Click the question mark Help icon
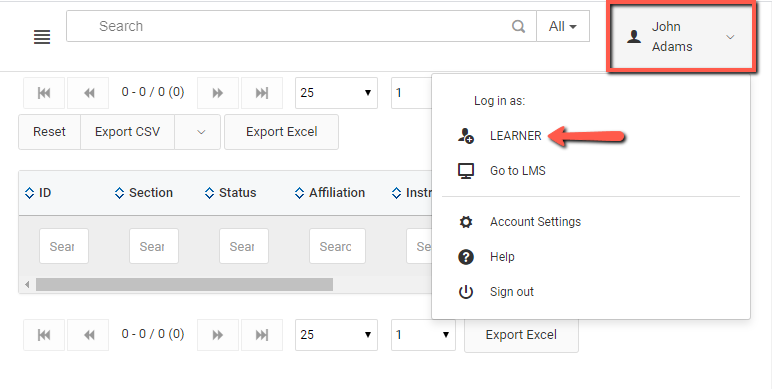Viewport: 772px width, 389px height. [466, 257]
